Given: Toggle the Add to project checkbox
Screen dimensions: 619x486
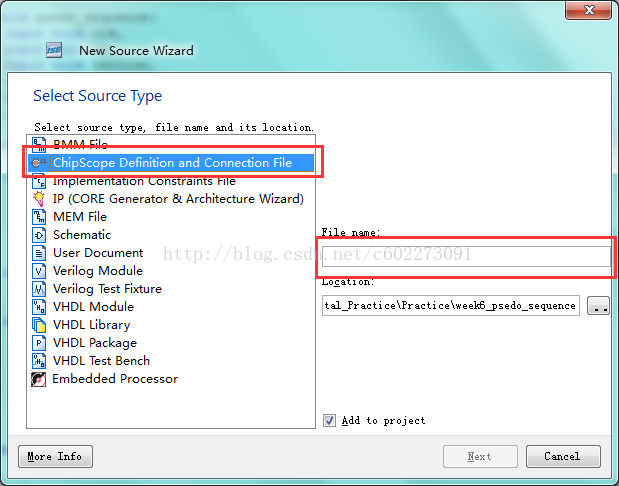Looking at the screenshot, I should pyautogui.click(x=329, y=420).
